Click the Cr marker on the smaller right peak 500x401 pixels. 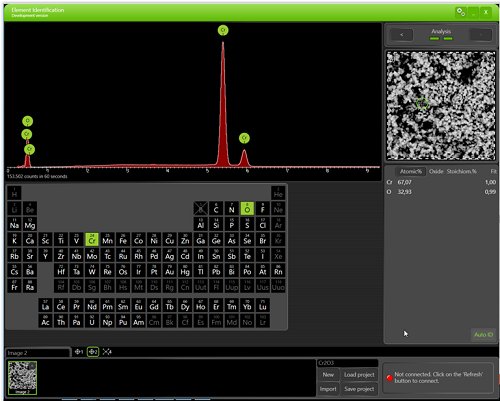pyautogui.click(x=244, y=138)
